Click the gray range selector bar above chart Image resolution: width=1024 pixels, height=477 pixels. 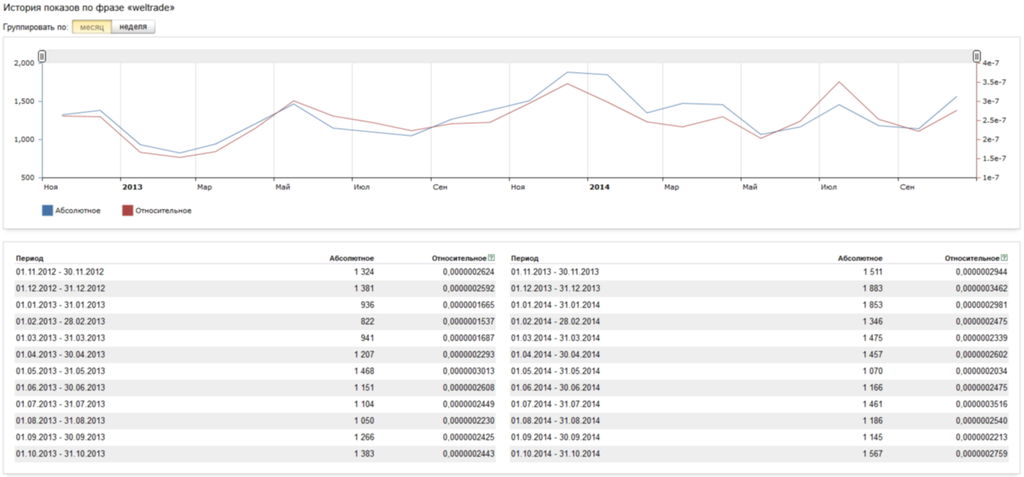point(509,57)
